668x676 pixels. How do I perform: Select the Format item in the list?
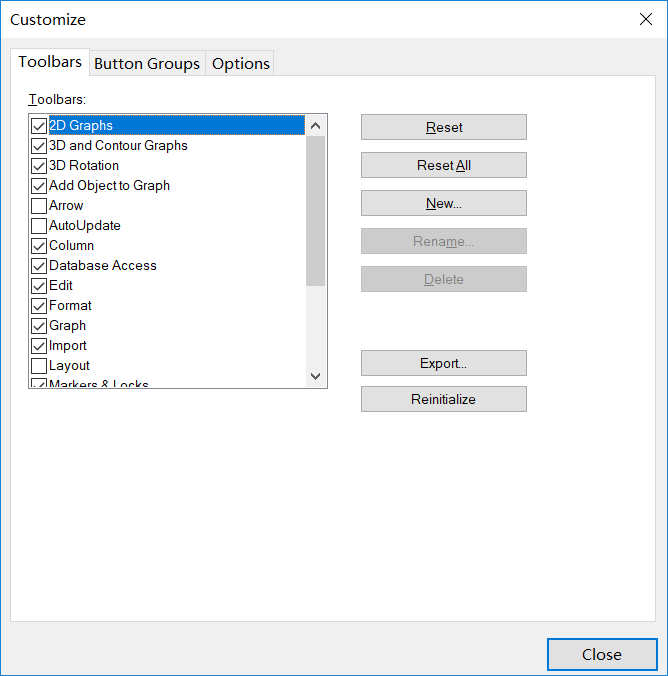pyautogui.click(x=70, y=306)
